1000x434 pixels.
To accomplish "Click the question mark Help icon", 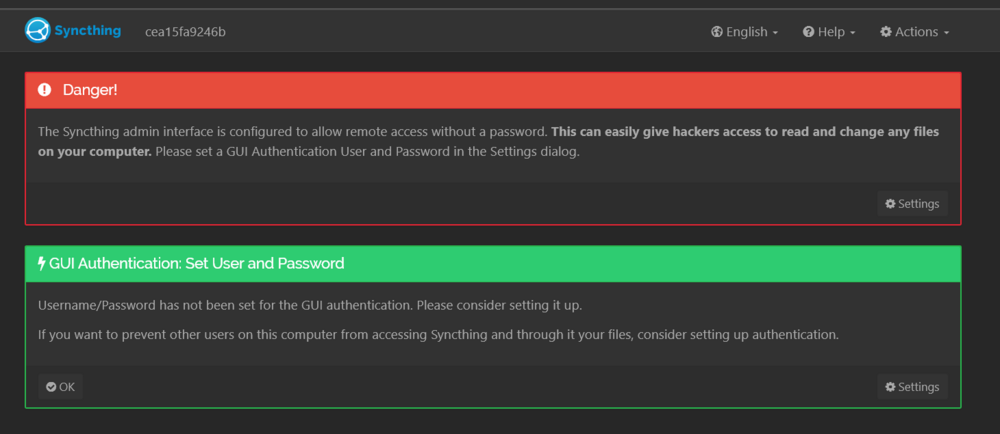I will click(809, 32).
